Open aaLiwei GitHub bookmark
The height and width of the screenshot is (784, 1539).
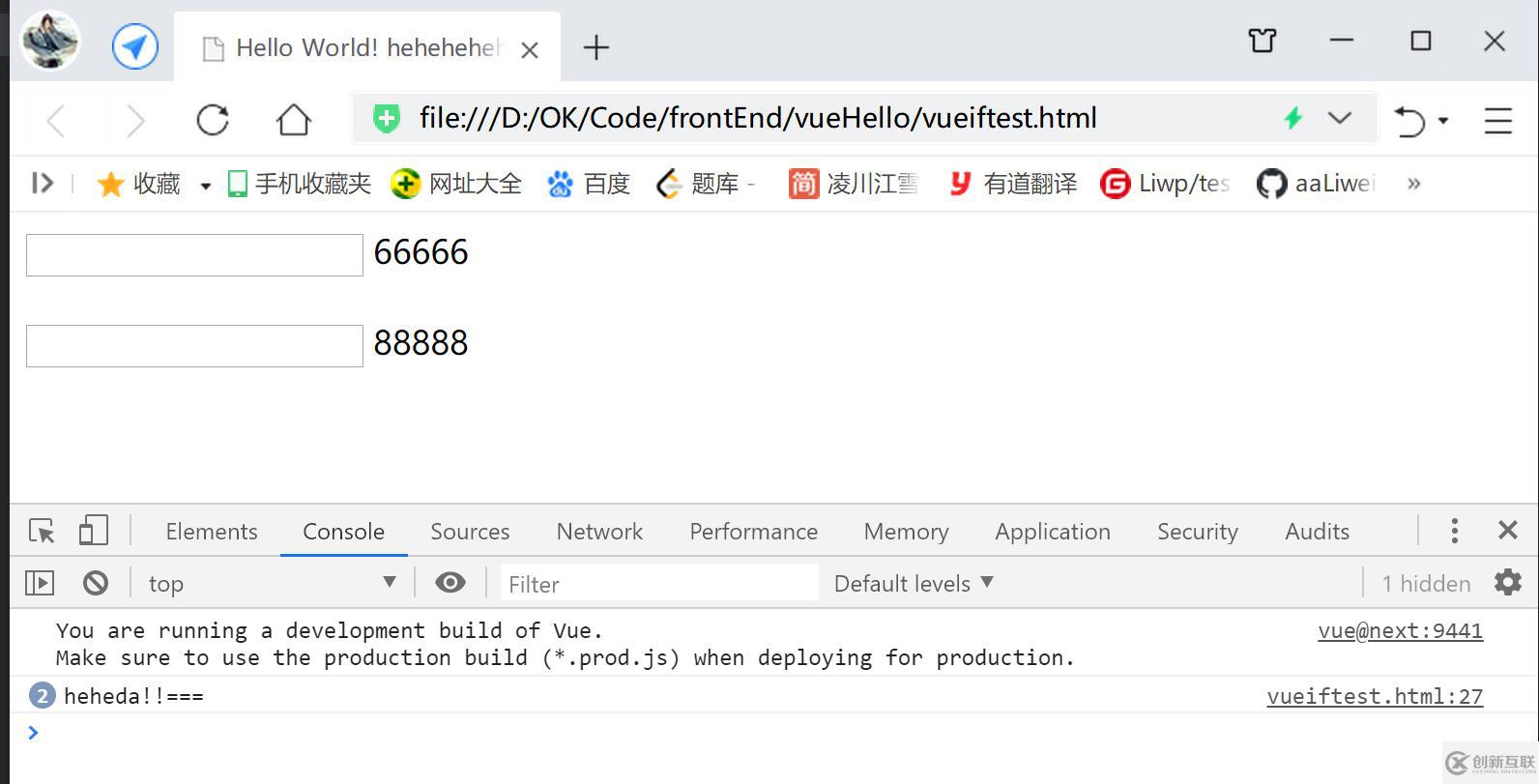pos(1316,184)
